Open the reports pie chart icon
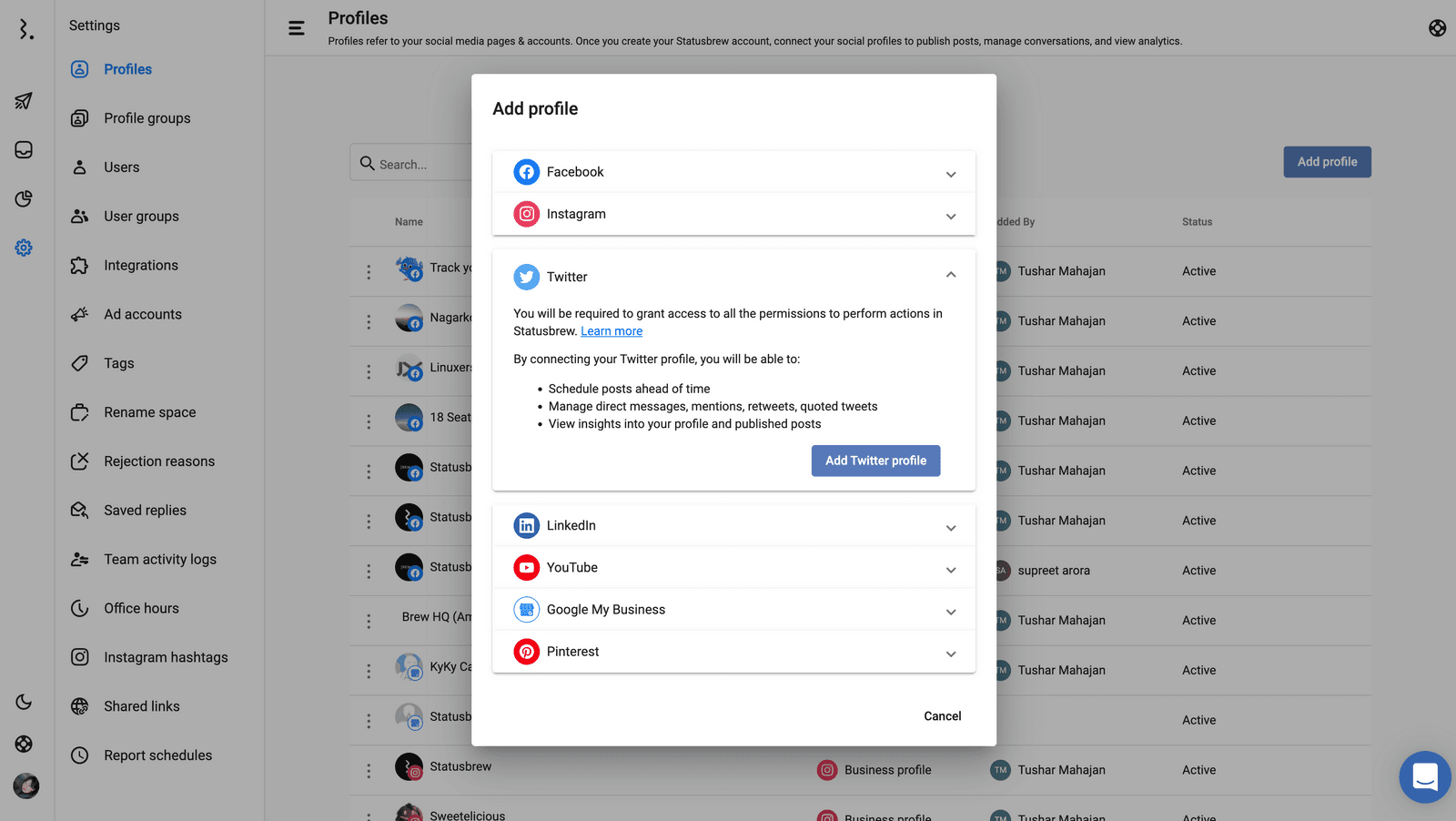This screenshot has height=821, width=1456. click(24, 198)
